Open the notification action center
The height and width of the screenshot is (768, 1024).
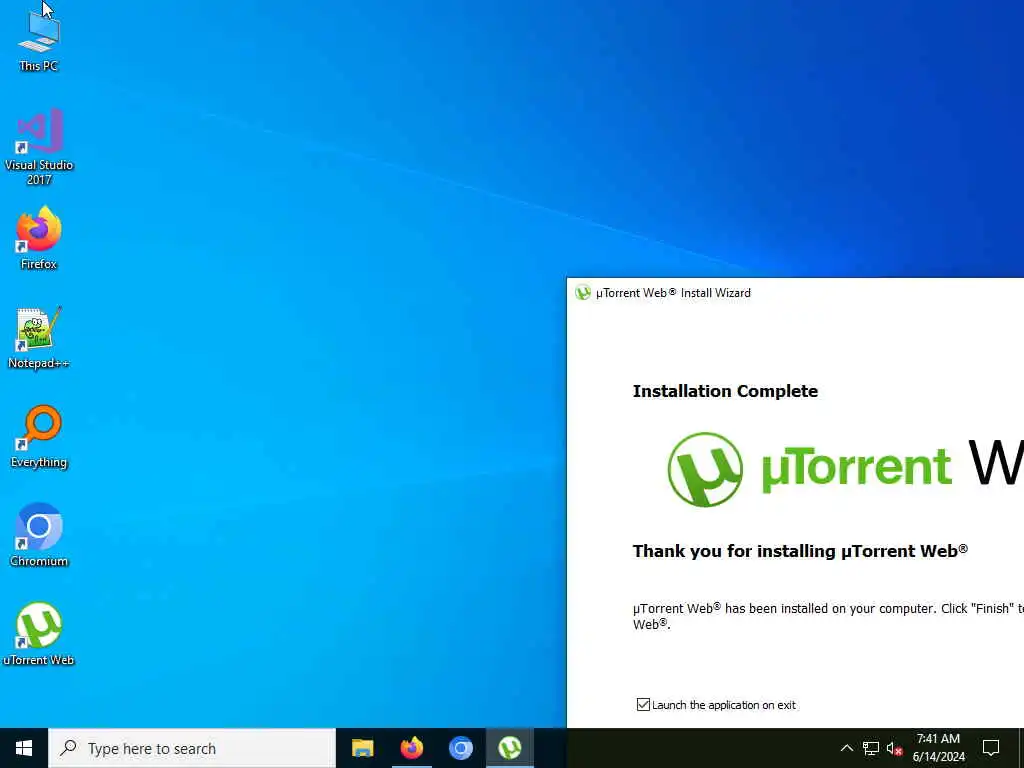[991, 748]
